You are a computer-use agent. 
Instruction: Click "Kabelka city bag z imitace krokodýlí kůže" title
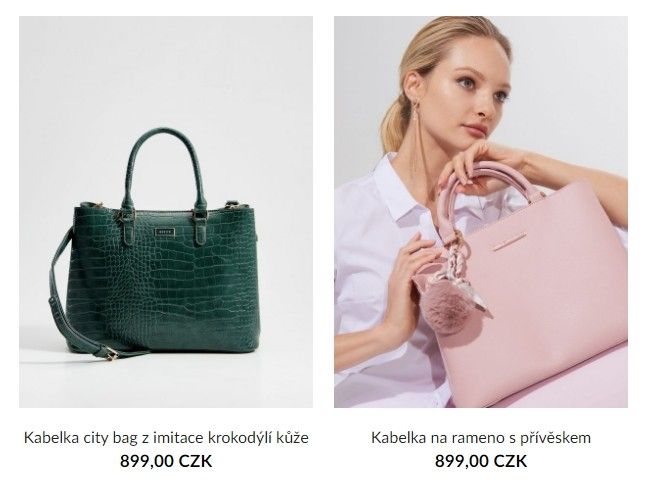[x=166, y=438]
